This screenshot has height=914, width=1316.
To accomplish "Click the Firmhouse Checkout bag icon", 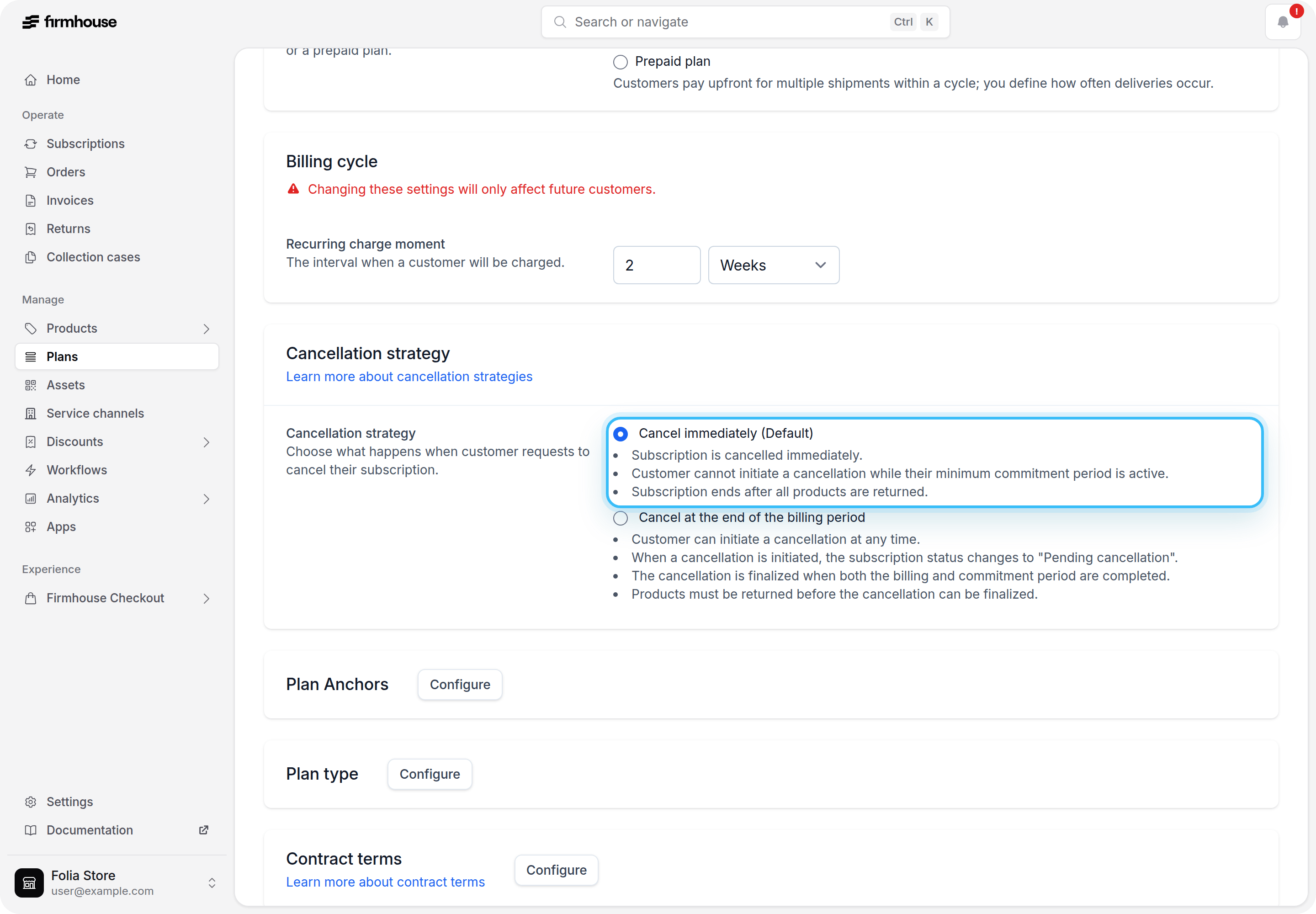I will [31, 598].
